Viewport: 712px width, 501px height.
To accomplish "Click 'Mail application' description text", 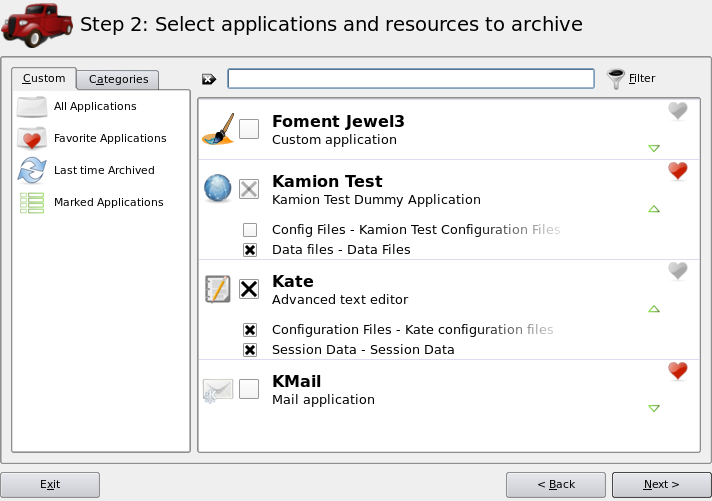I will pos(323,400).
